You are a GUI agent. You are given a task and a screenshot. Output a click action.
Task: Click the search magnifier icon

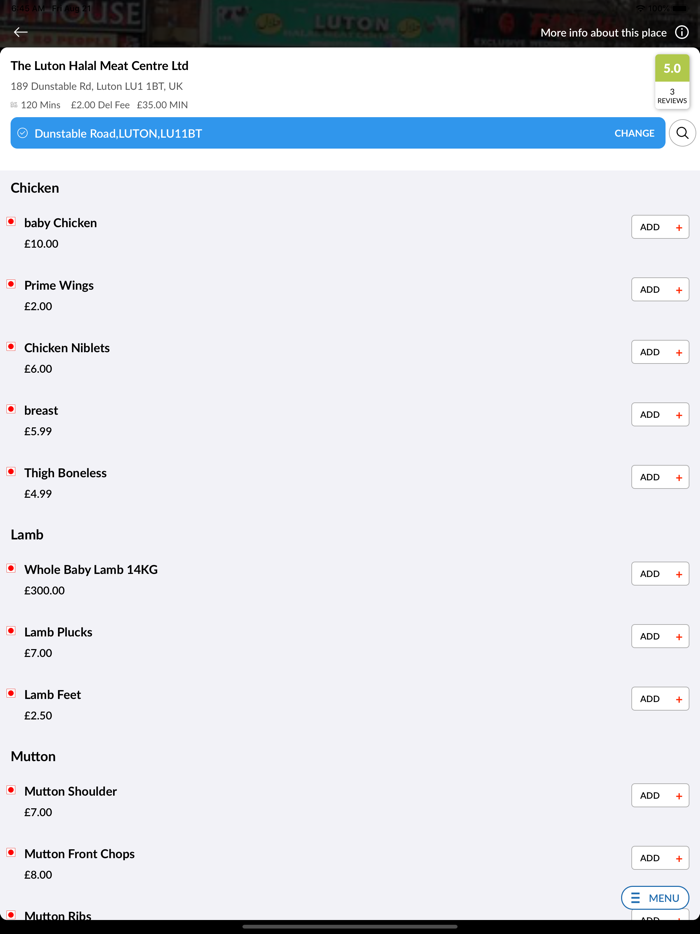pos(682,133)
